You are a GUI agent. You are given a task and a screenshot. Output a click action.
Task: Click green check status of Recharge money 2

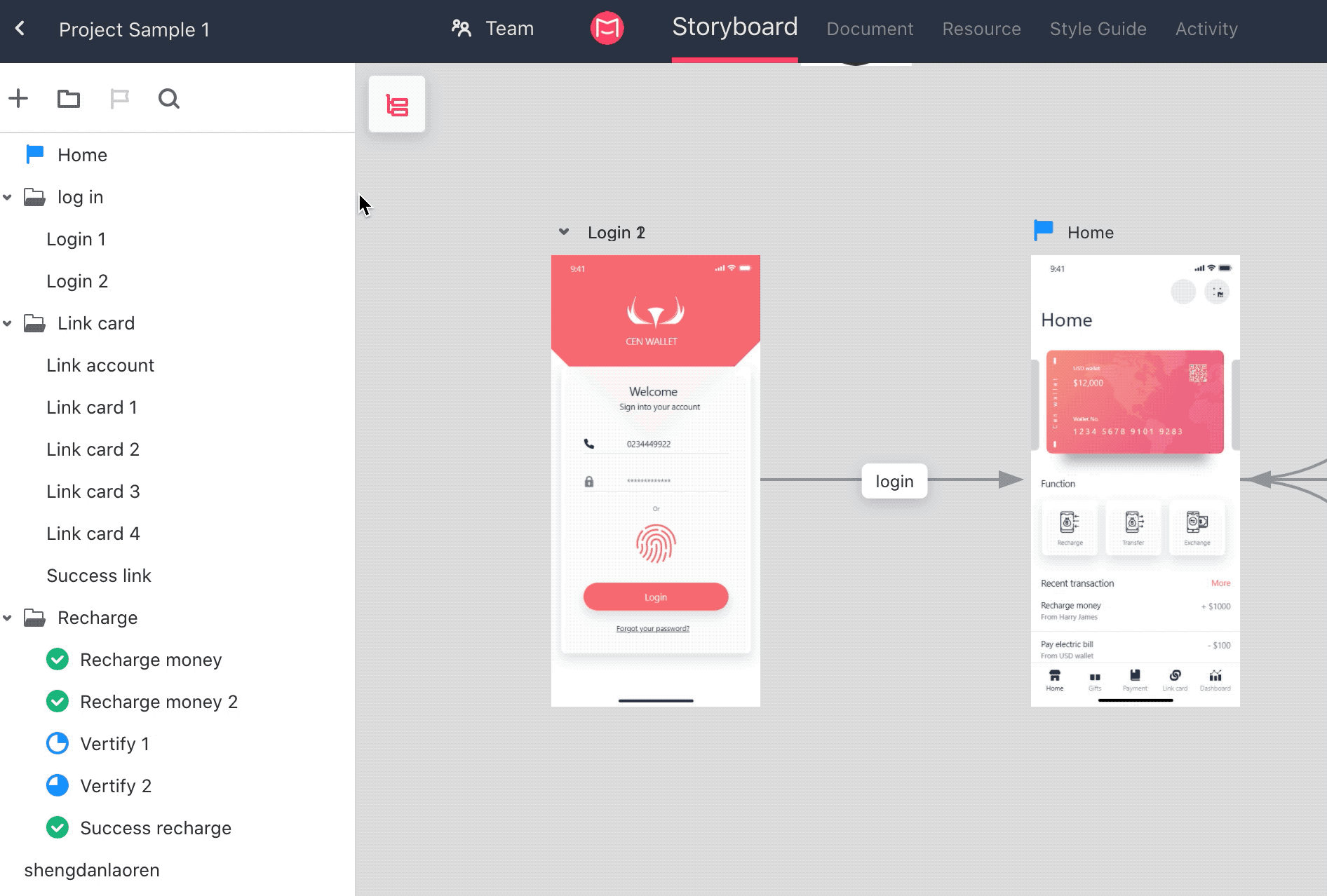(58, 701)
